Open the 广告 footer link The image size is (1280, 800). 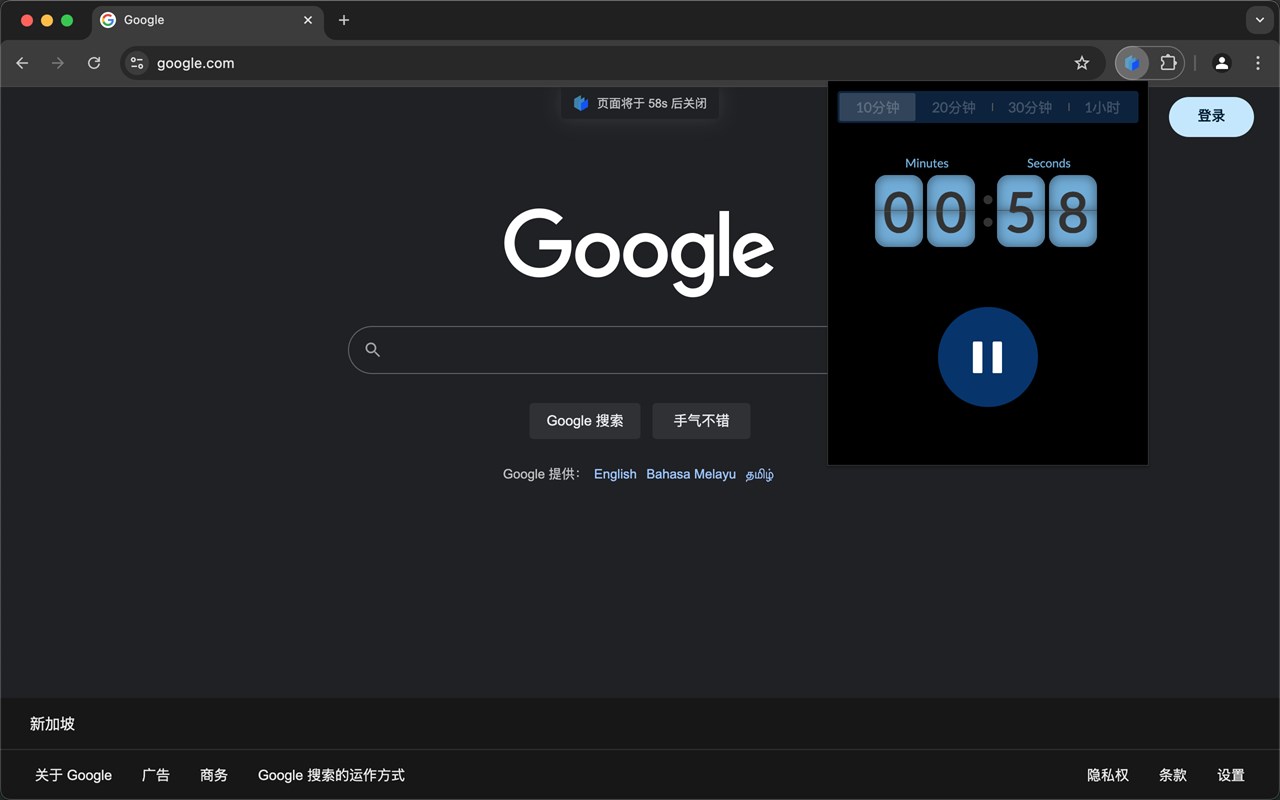(x=156, y=775)
